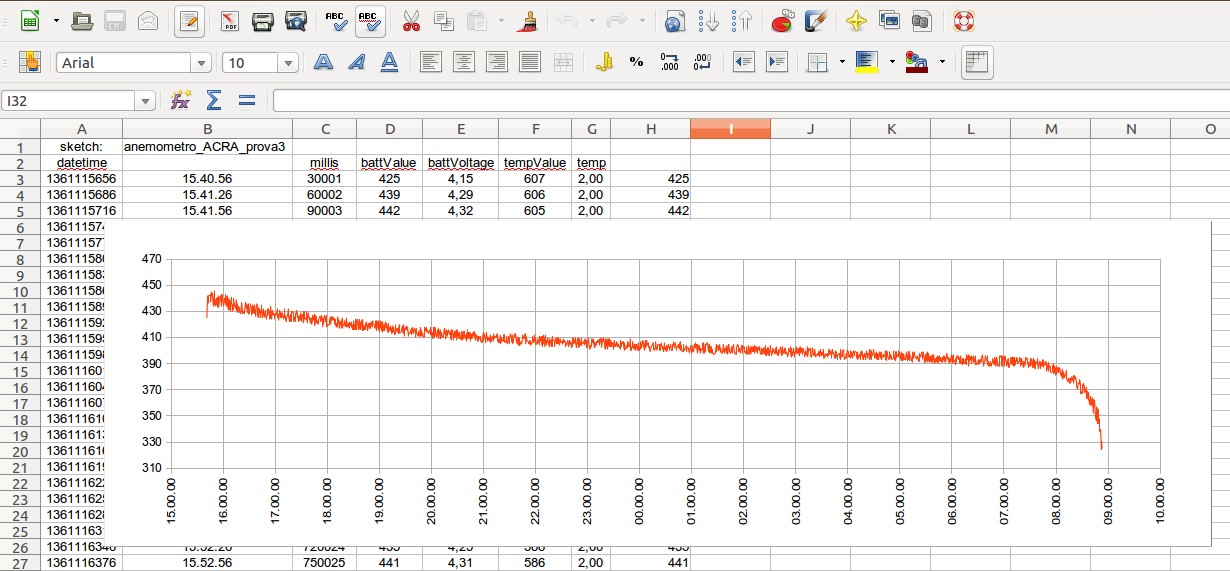Expand the font size dropdown
1230x571 pixels.
(x=289, y=63)
